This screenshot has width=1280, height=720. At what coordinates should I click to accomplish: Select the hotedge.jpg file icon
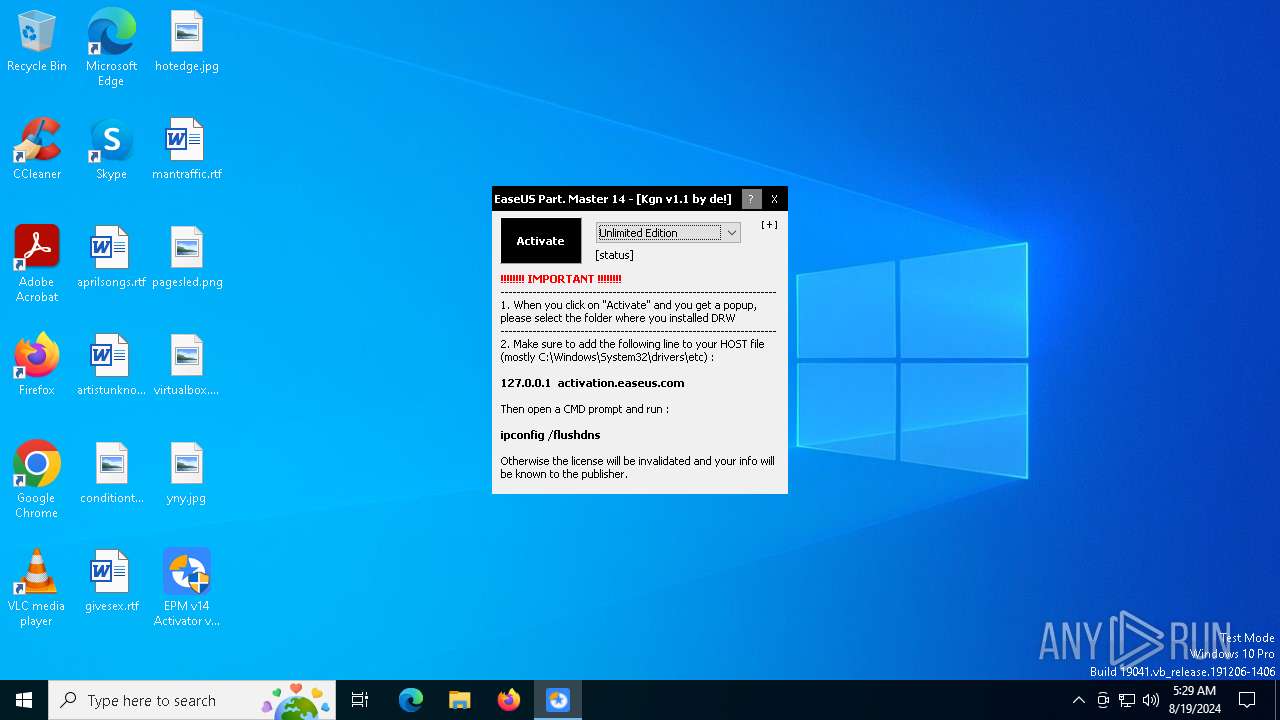coord(187,42)
